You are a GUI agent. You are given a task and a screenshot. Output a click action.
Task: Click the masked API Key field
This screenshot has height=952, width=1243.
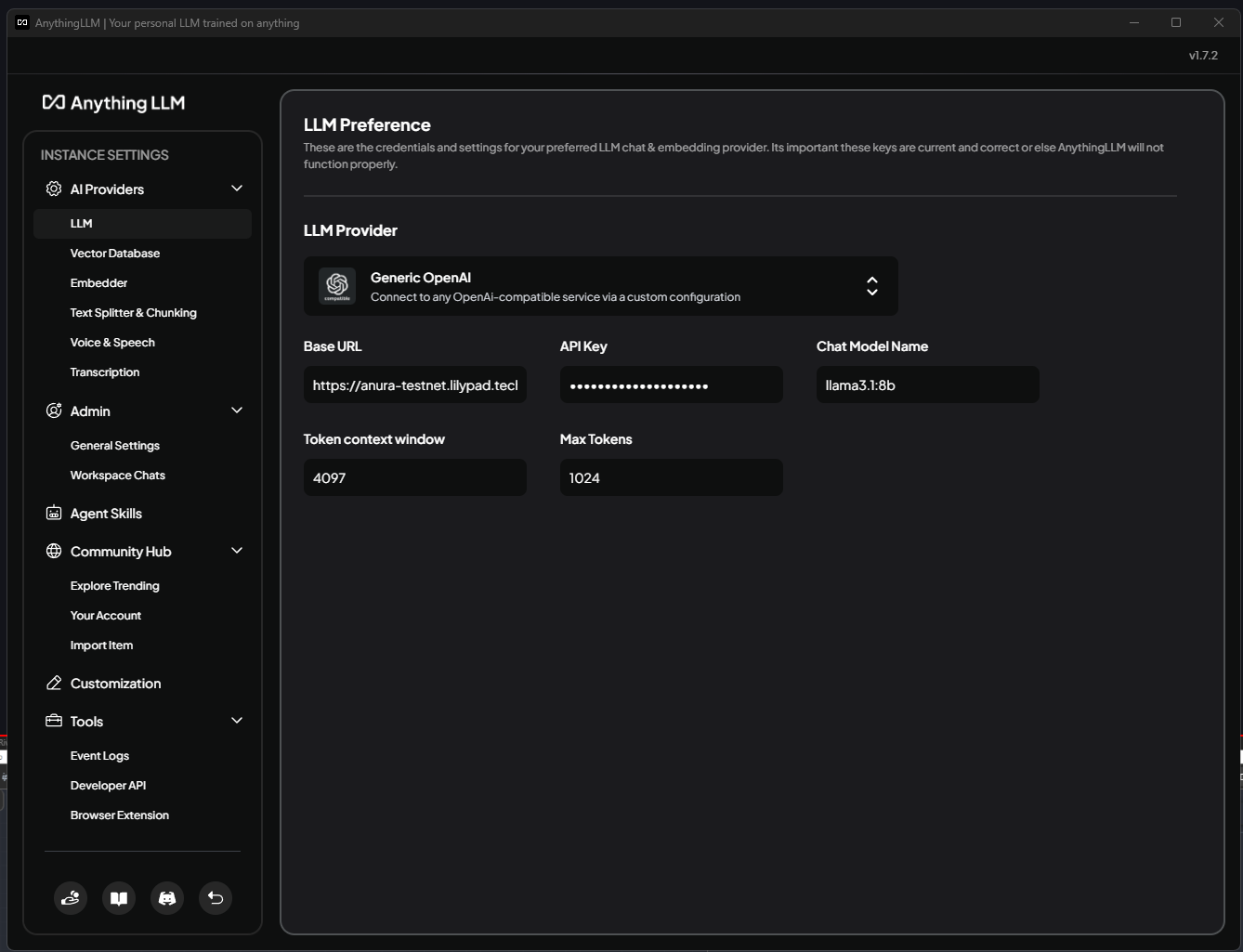click(x=671, y=385)
